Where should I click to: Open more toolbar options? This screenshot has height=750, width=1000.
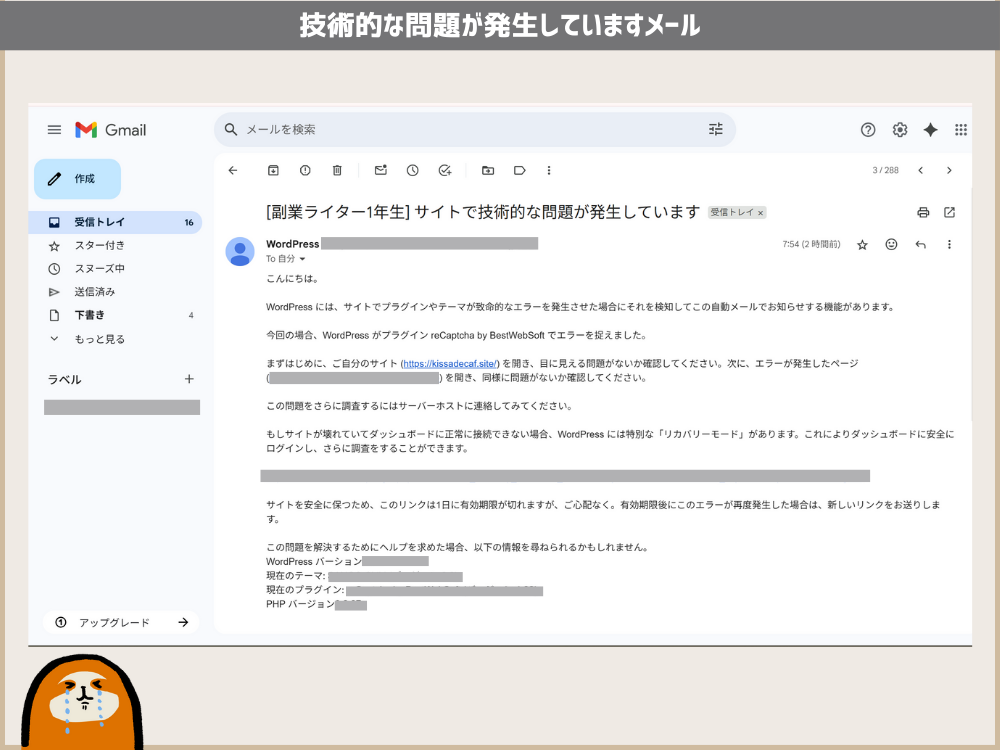point(548,170)
